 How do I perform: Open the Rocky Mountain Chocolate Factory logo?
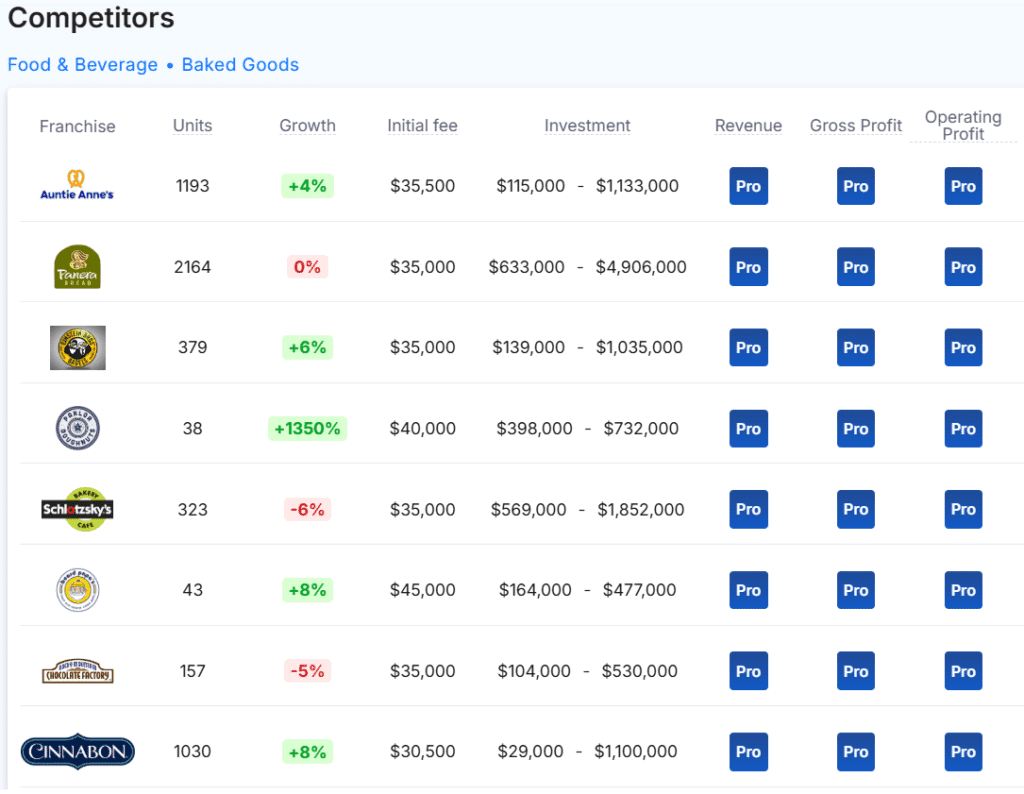(78, 671)
